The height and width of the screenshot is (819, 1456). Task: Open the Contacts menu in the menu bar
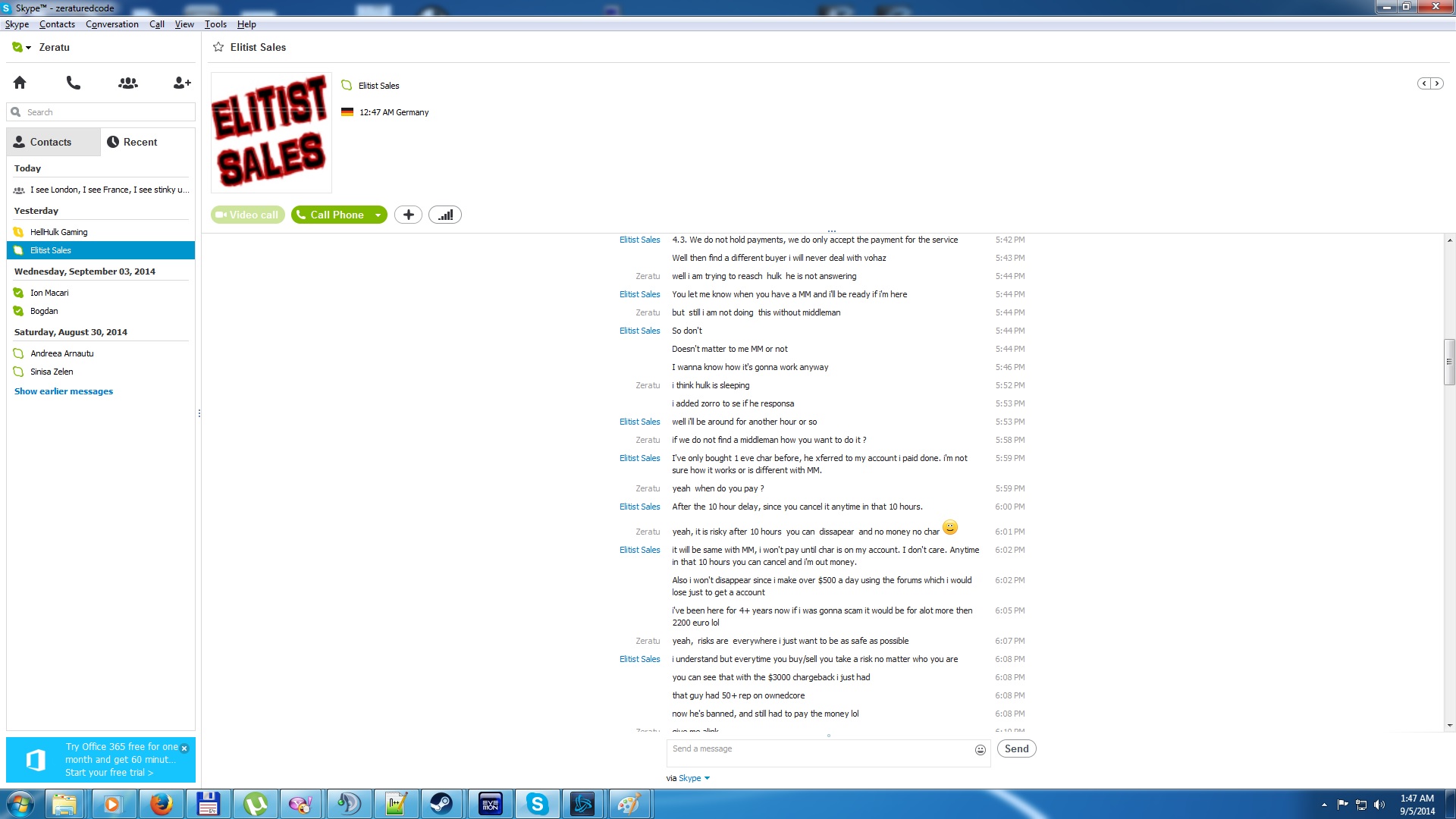pyautogui.click(x=57, y=24)
